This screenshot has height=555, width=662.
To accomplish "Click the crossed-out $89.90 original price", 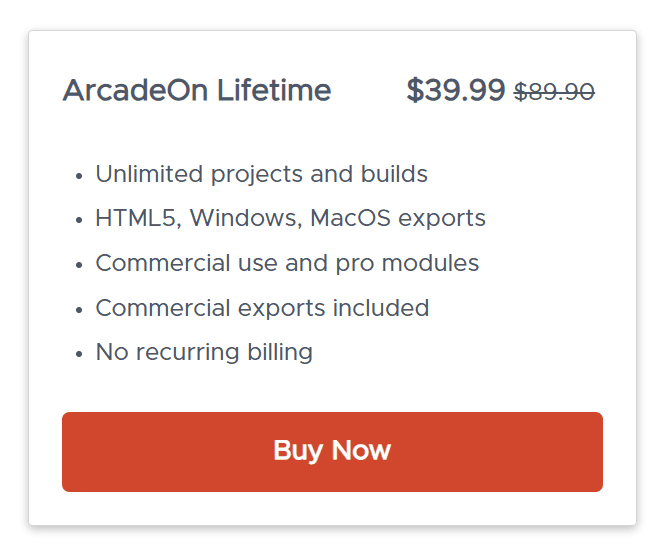I will click(x=554, y=92).
